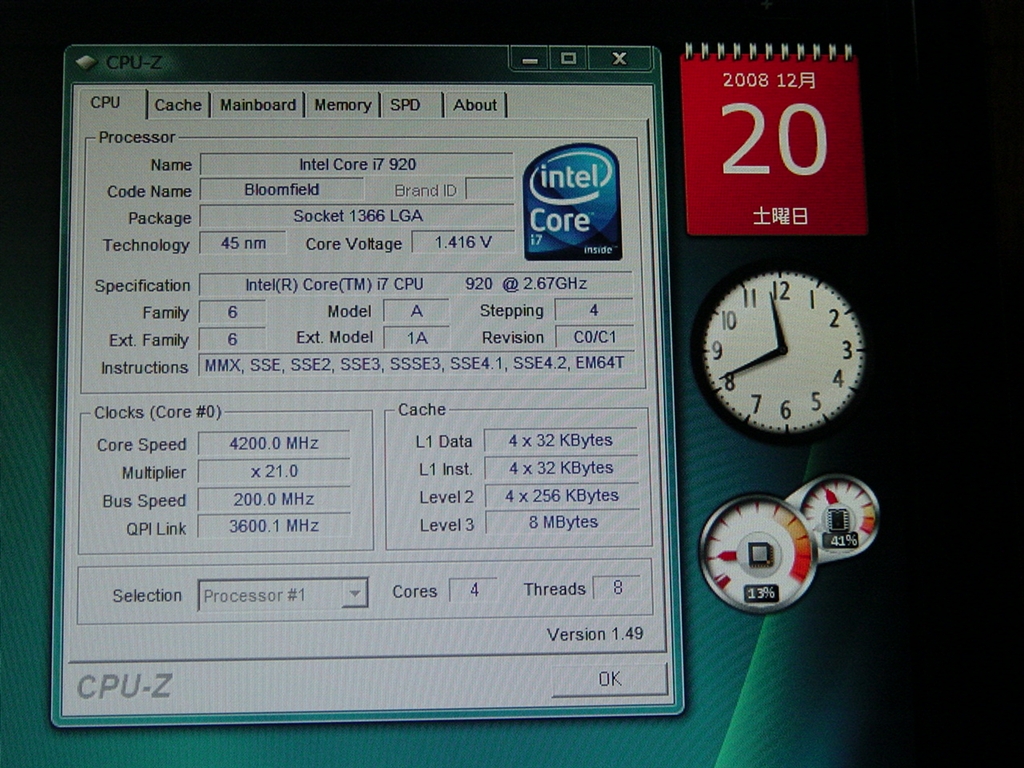Click the Threads value 8

point(617,588)
